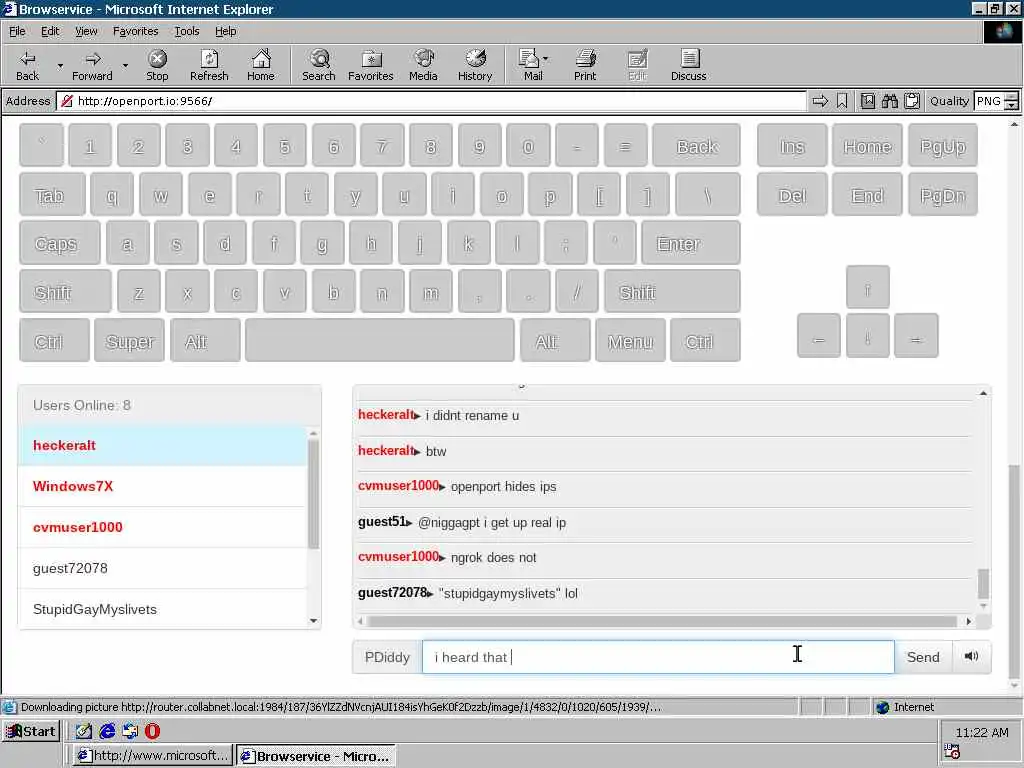Viewport: 1024px width, 768px height.
Task: Click the binoculars find icon
Action: tap(890, 101)
